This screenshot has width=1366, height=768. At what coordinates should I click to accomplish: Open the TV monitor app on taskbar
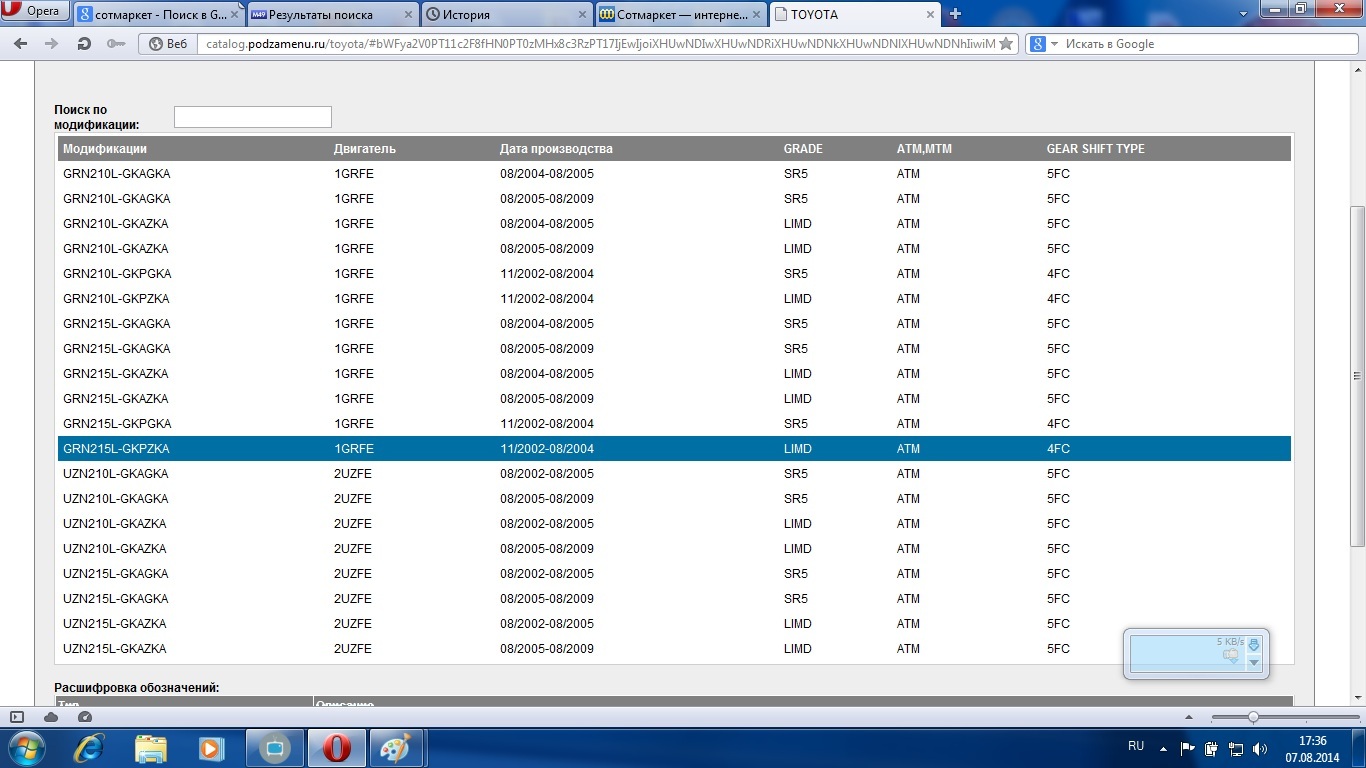pos(274,748)
